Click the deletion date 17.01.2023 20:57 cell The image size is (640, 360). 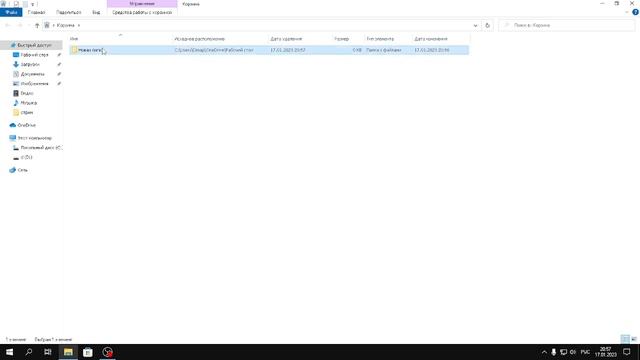[288, 50]
